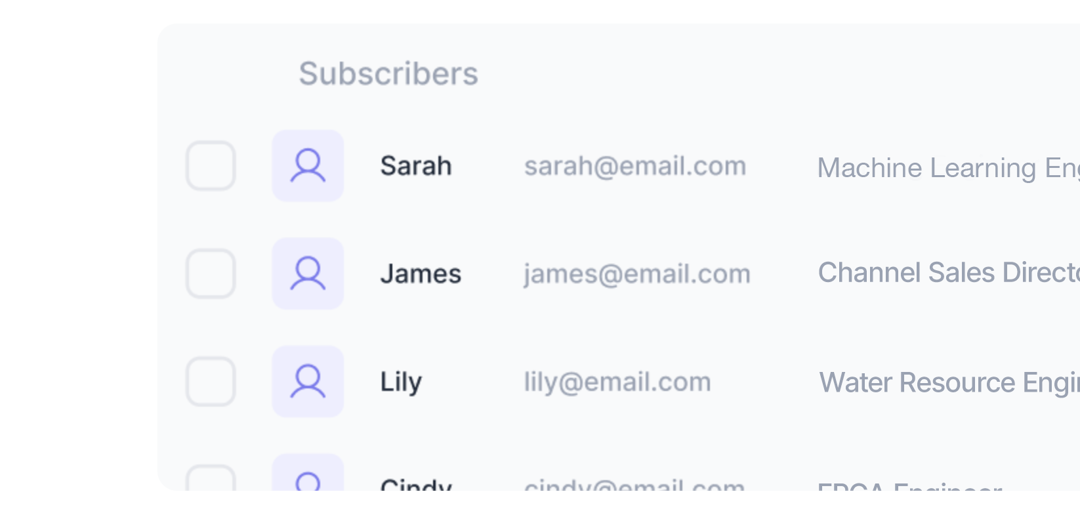
Task: Click the name Cindy
Action: click(416, 485)
